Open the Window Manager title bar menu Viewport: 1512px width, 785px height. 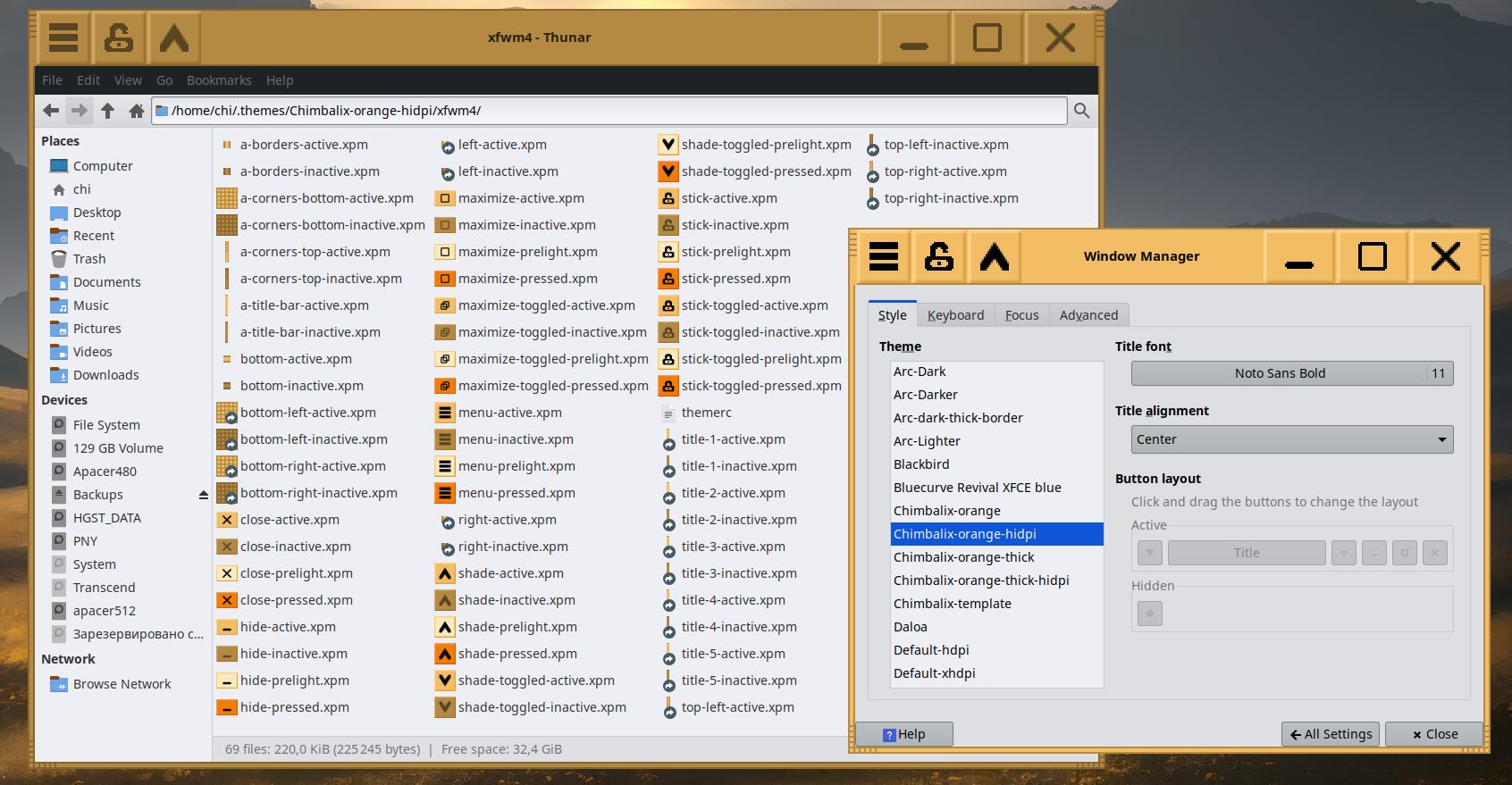click(884, 257)
